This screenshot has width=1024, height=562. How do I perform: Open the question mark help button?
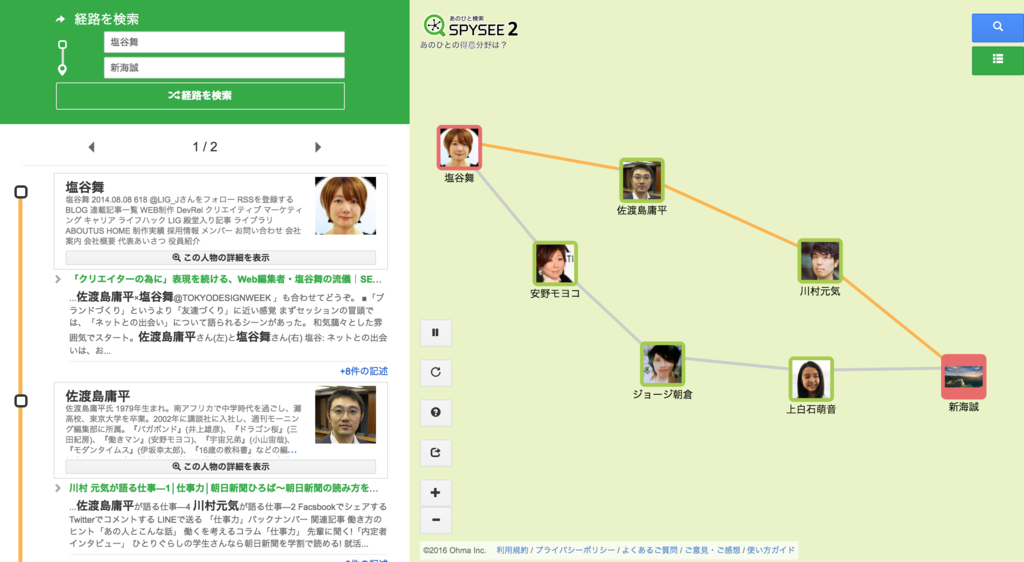point(436,413)
